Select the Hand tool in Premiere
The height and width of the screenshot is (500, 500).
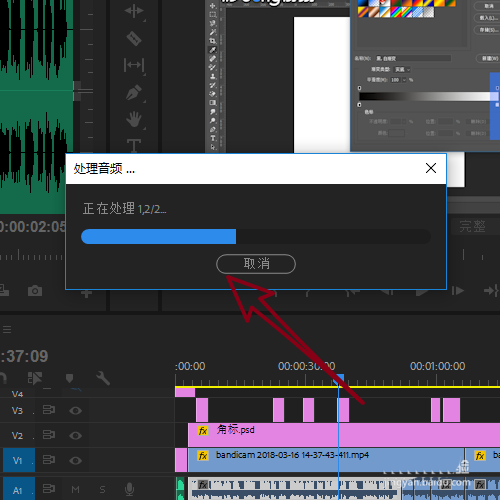134,119
